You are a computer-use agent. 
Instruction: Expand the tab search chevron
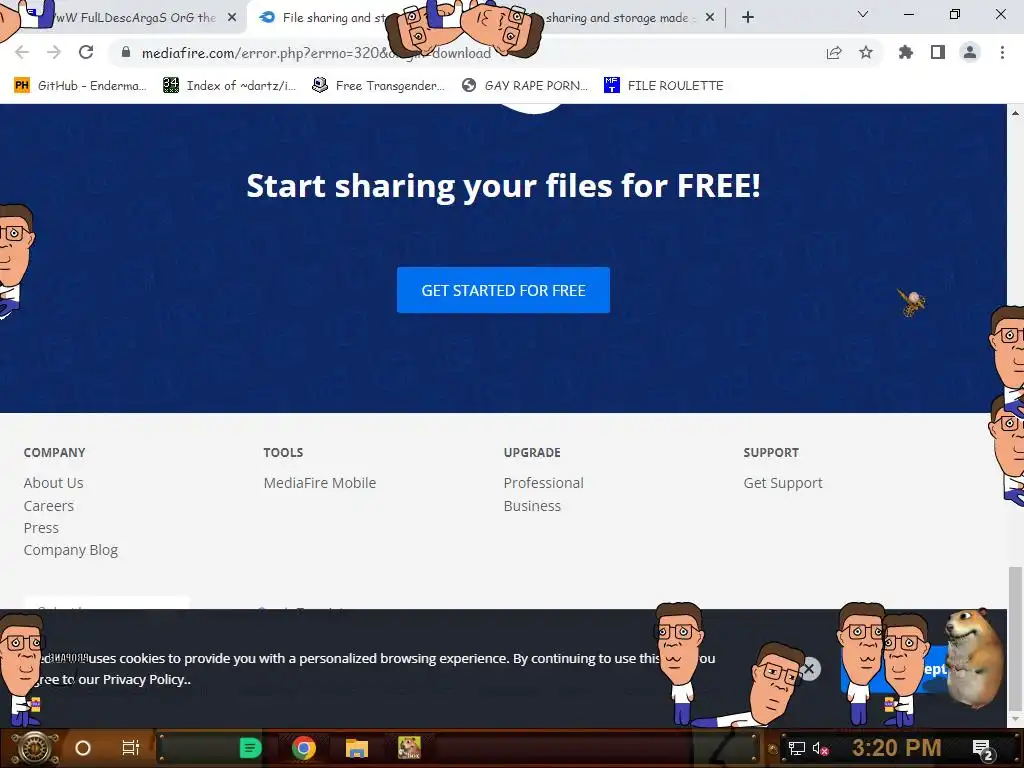[863, 14]
